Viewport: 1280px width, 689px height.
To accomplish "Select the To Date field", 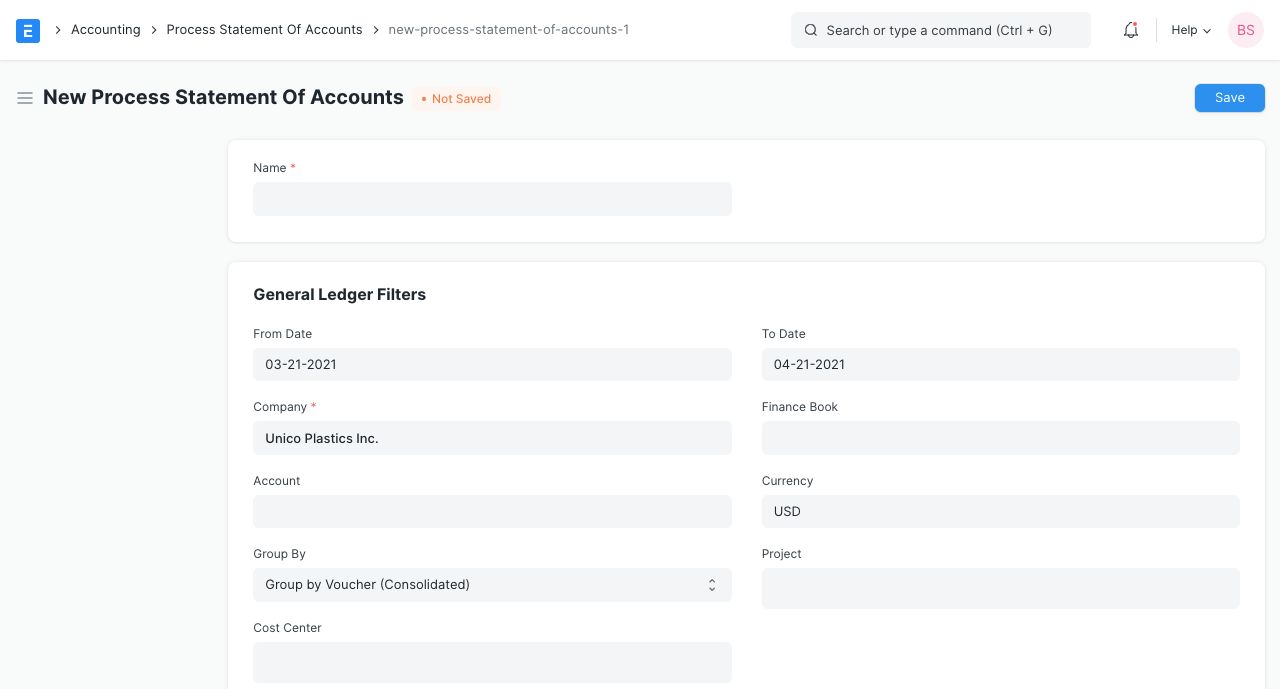I will pyautogui.click(x=1000, y=364).
